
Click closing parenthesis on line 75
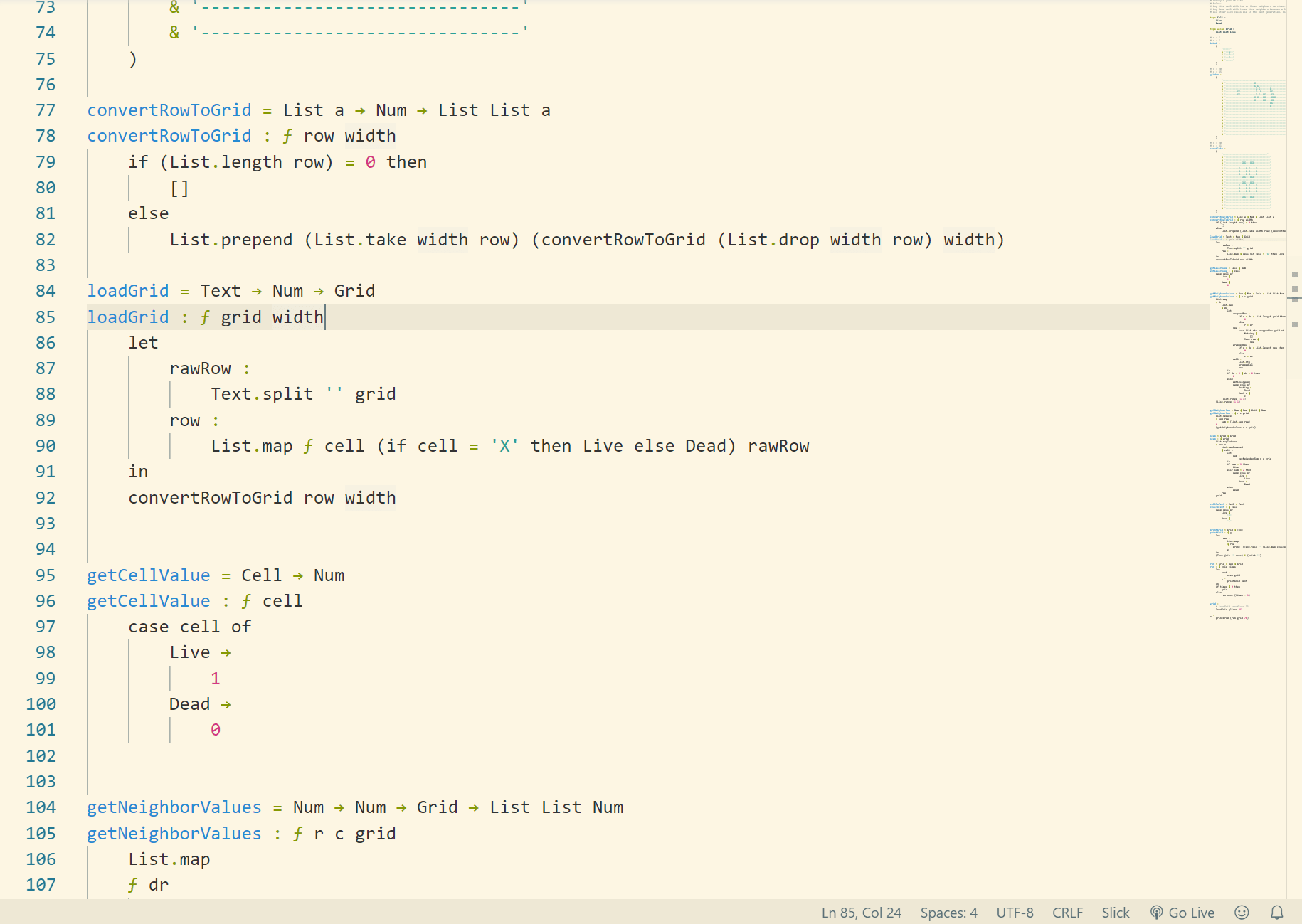tap(133, 59)
